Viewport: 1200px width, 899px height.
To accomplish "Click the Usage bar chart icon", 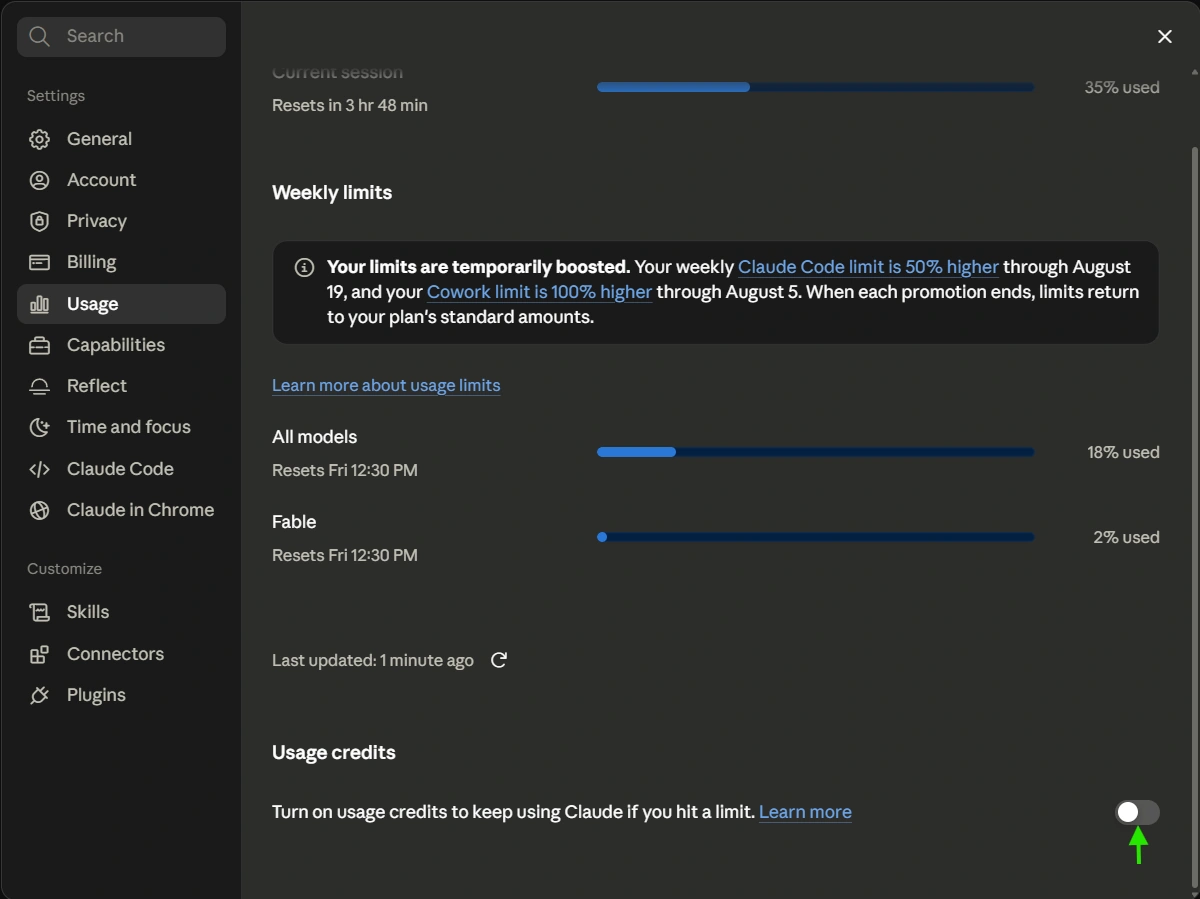I will [x=39, y=304].
